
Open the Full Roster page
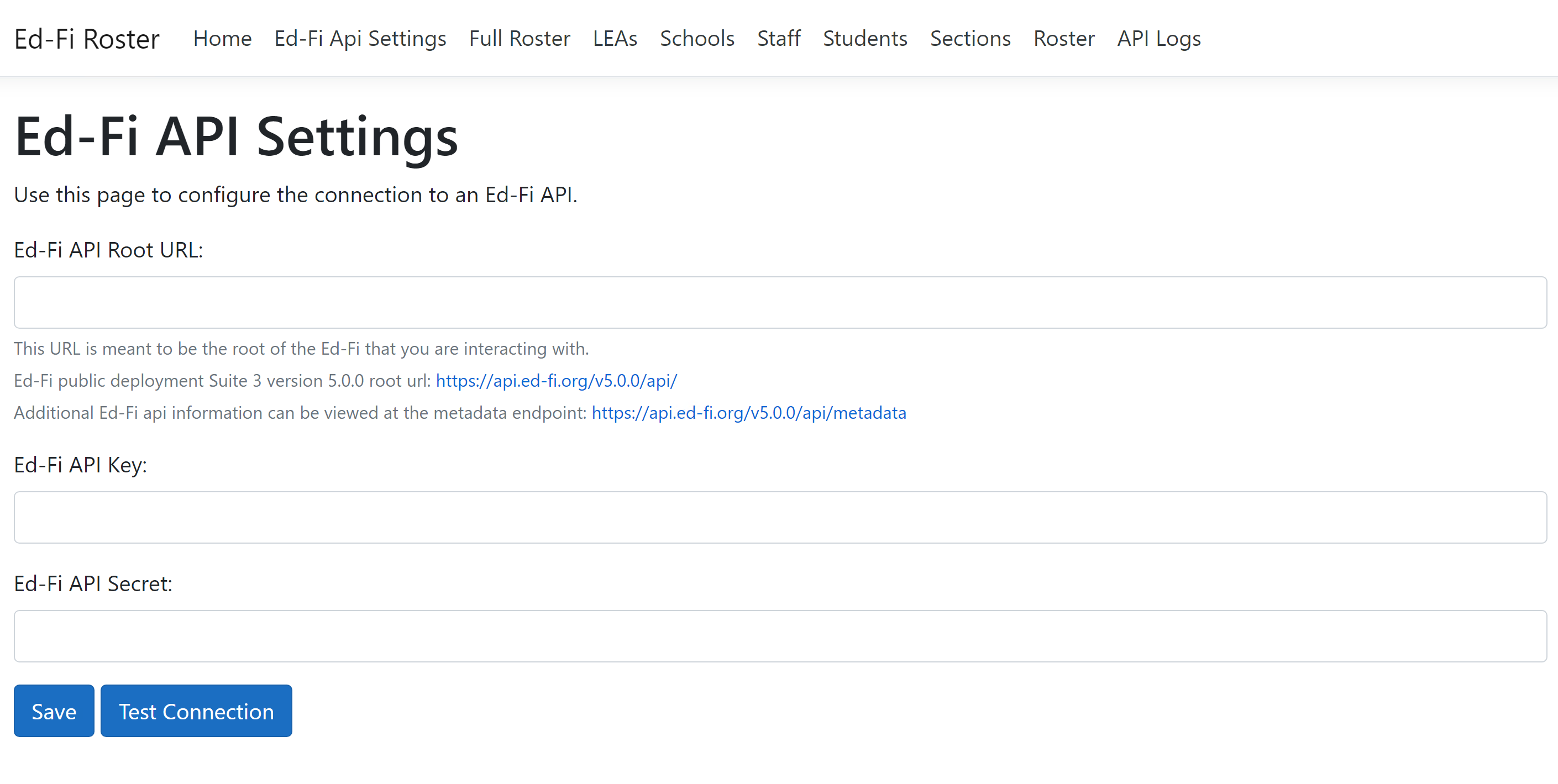pos(519,39)
